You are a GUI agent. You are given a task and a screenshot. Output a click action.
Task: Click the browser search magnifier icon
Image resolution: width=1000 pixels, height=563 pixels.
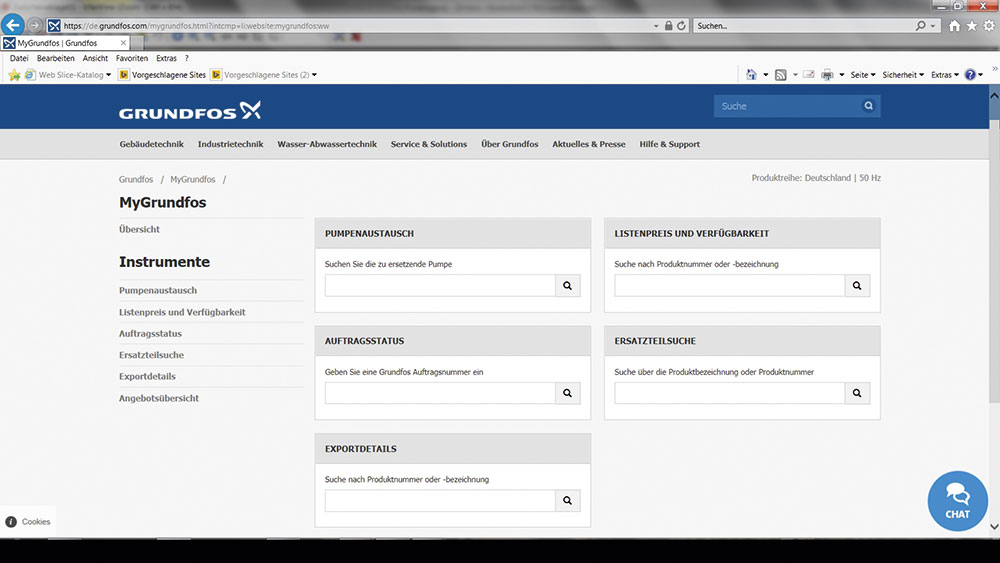point(920,26)
